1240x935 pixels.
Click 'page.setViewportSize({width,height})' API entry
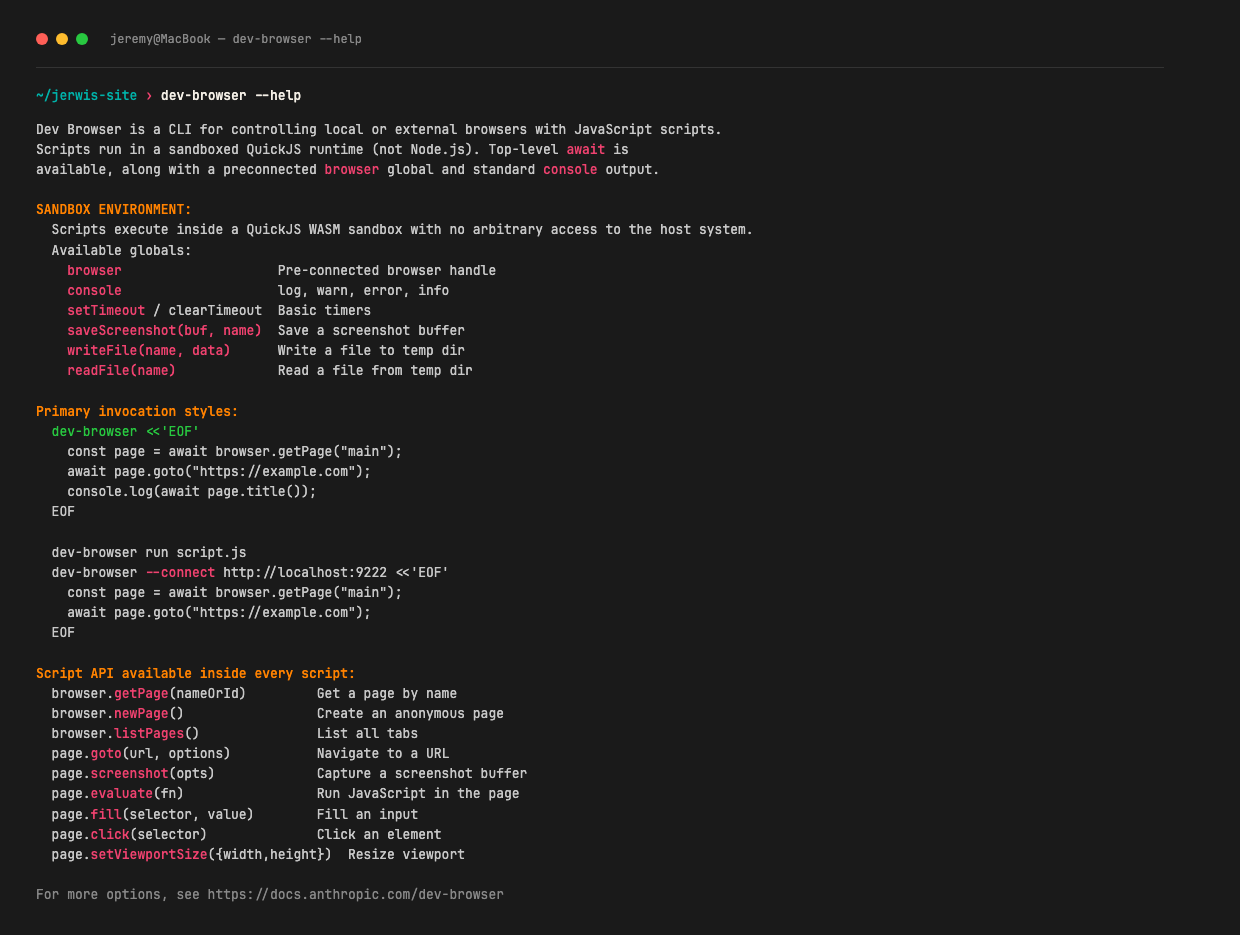tap(192, 855)
